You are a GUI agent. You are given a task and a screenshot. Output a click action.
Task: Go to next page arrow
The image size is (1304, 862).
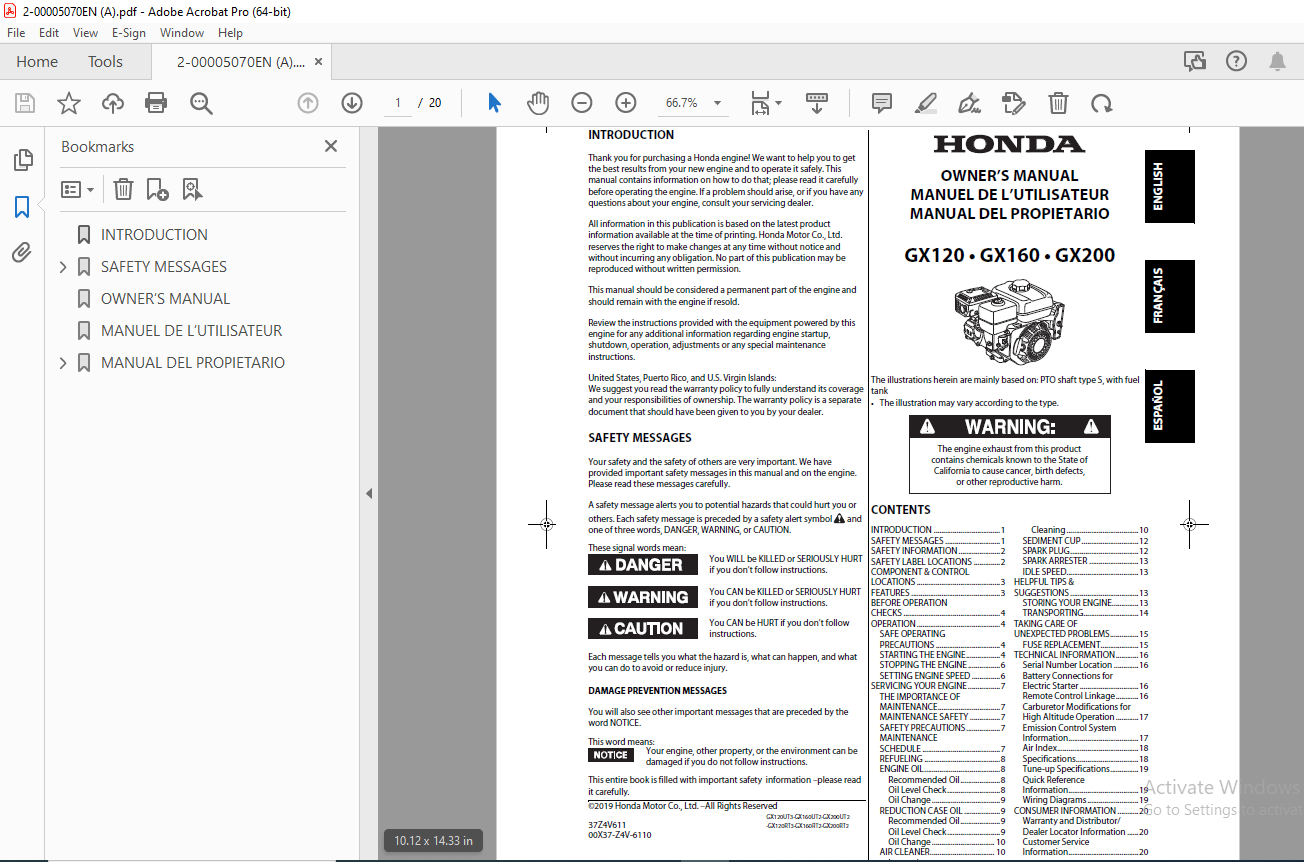coord(352,103)
